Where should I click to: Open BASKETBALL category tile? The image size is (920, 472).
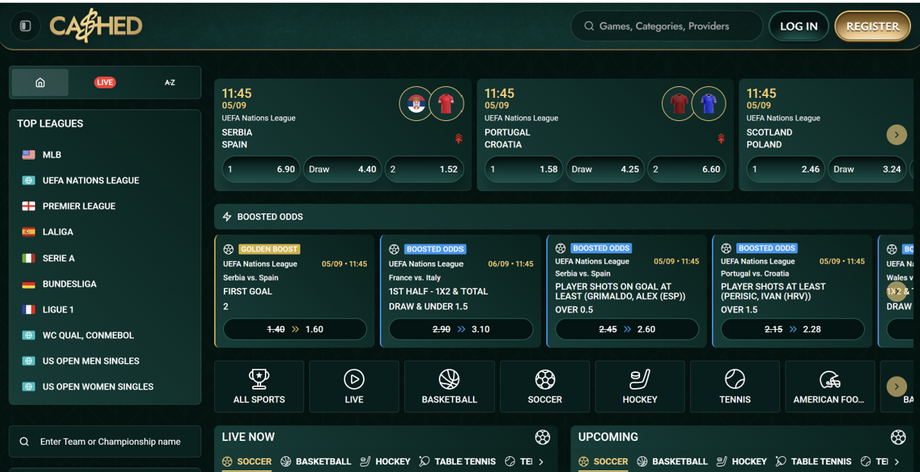click(x=449, y=387)
